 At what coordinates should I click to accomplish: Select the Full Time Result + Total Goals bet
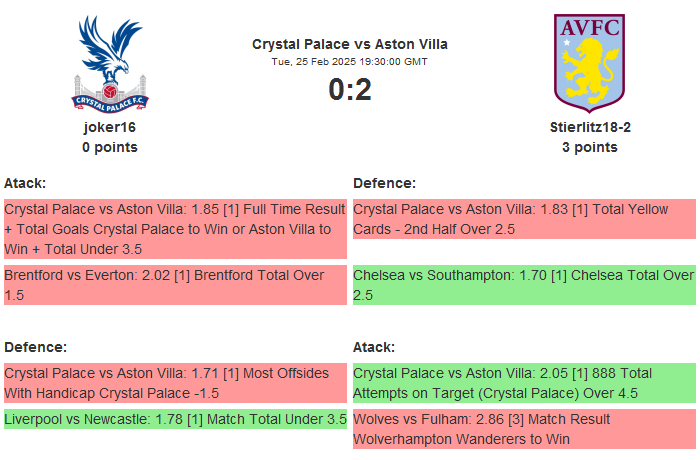[175, 229]
